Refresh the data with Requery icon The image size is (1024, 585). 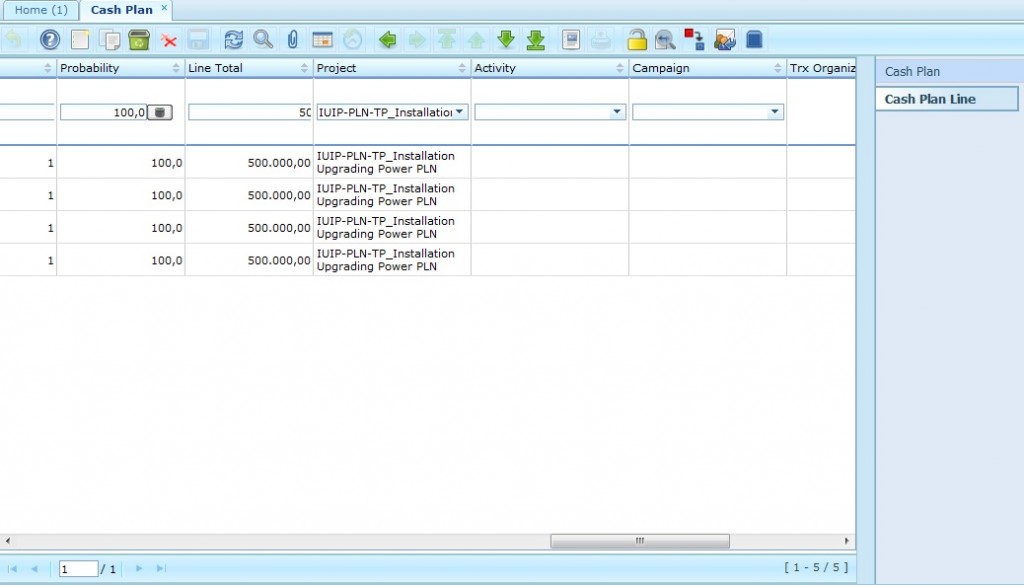[233, 40]
